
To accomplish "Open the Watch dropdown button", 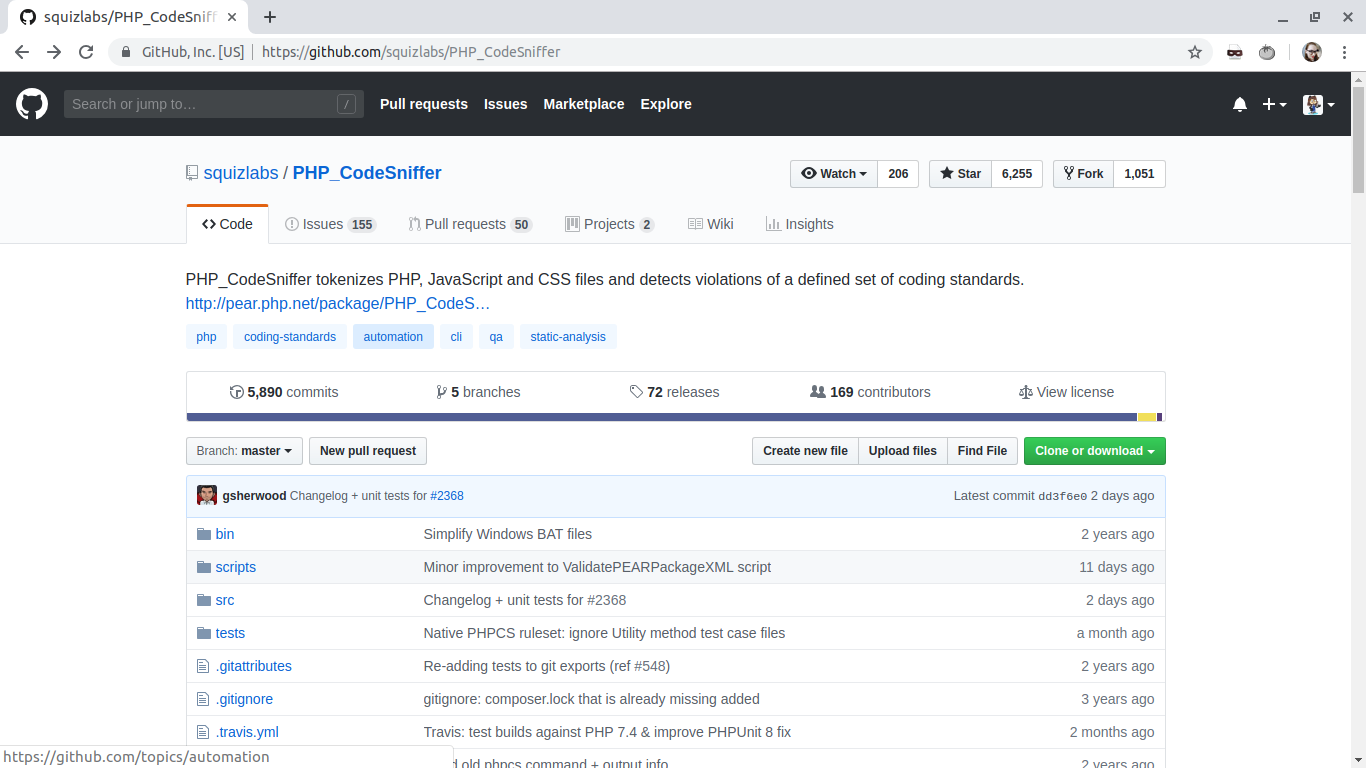I will 834,174.
